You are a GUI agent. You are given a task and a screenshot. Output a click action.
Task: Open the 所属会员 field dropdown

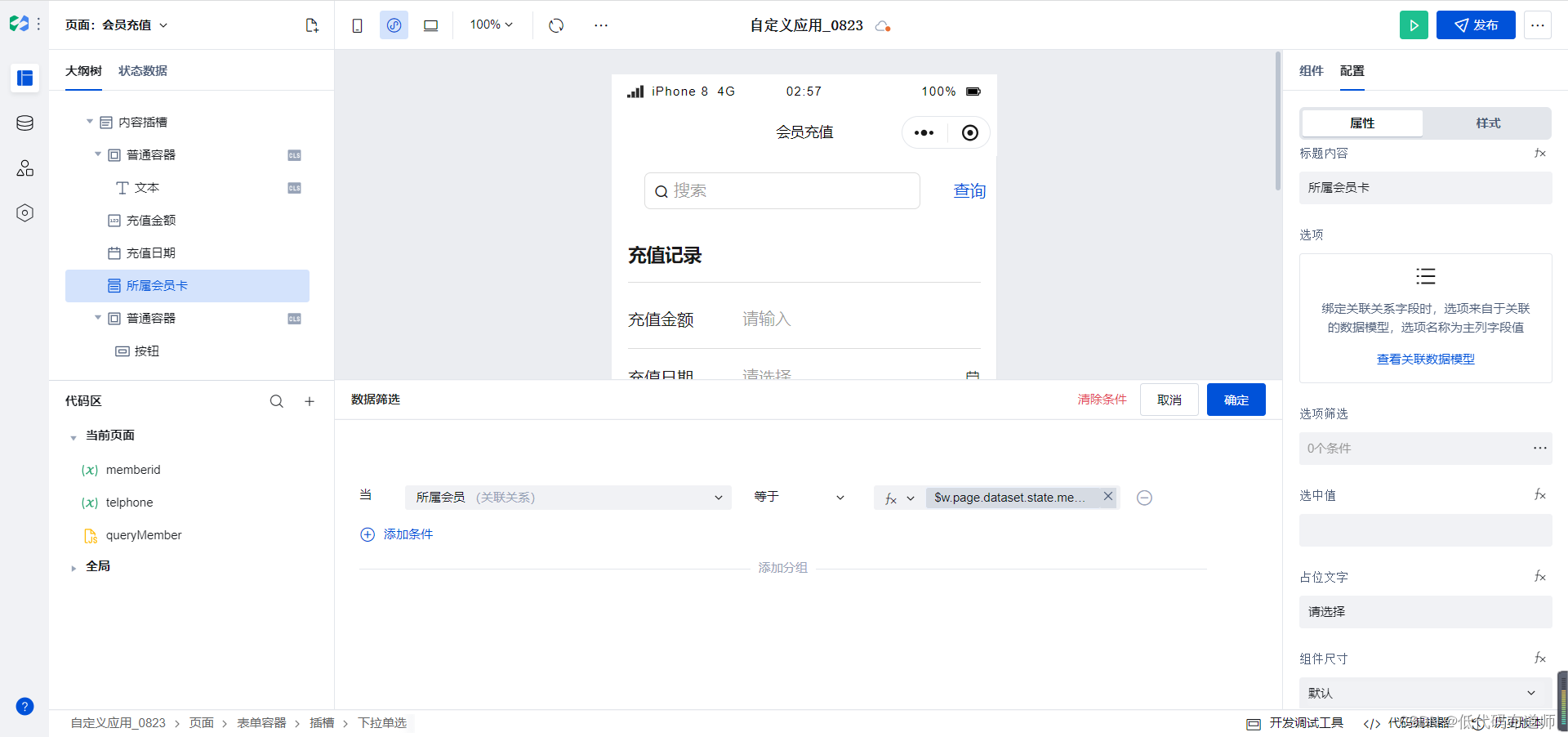(x=568, y=498)
